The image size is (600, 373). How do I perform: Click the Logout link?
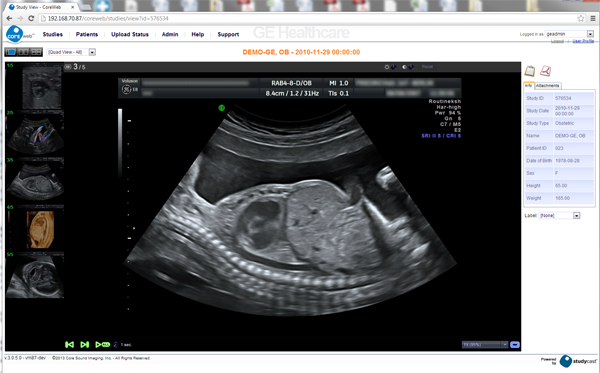(557, 41)
